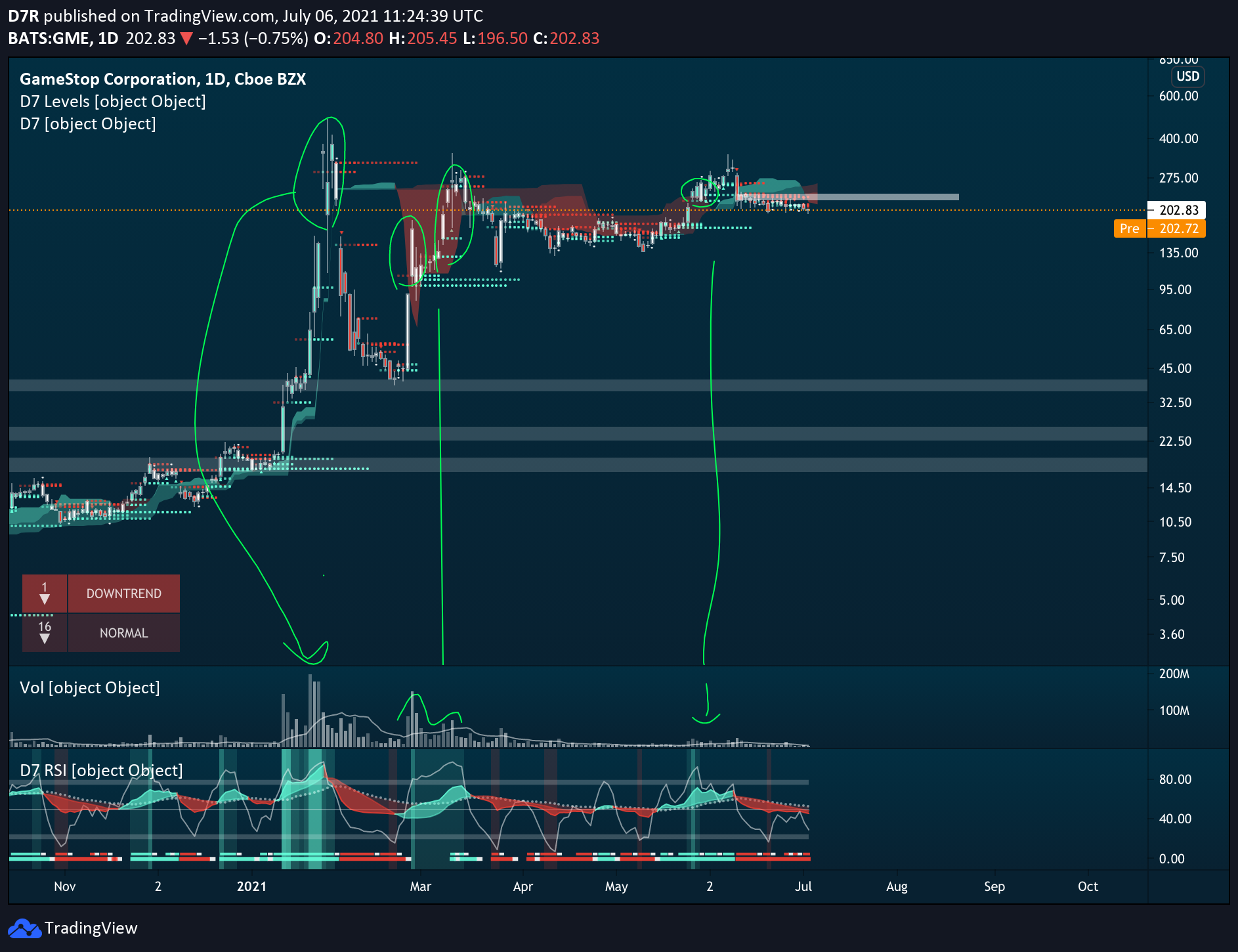Select the D7 [object Object] indicator label
Viewport: 1238px width, 952px height.
coord(88,124)
